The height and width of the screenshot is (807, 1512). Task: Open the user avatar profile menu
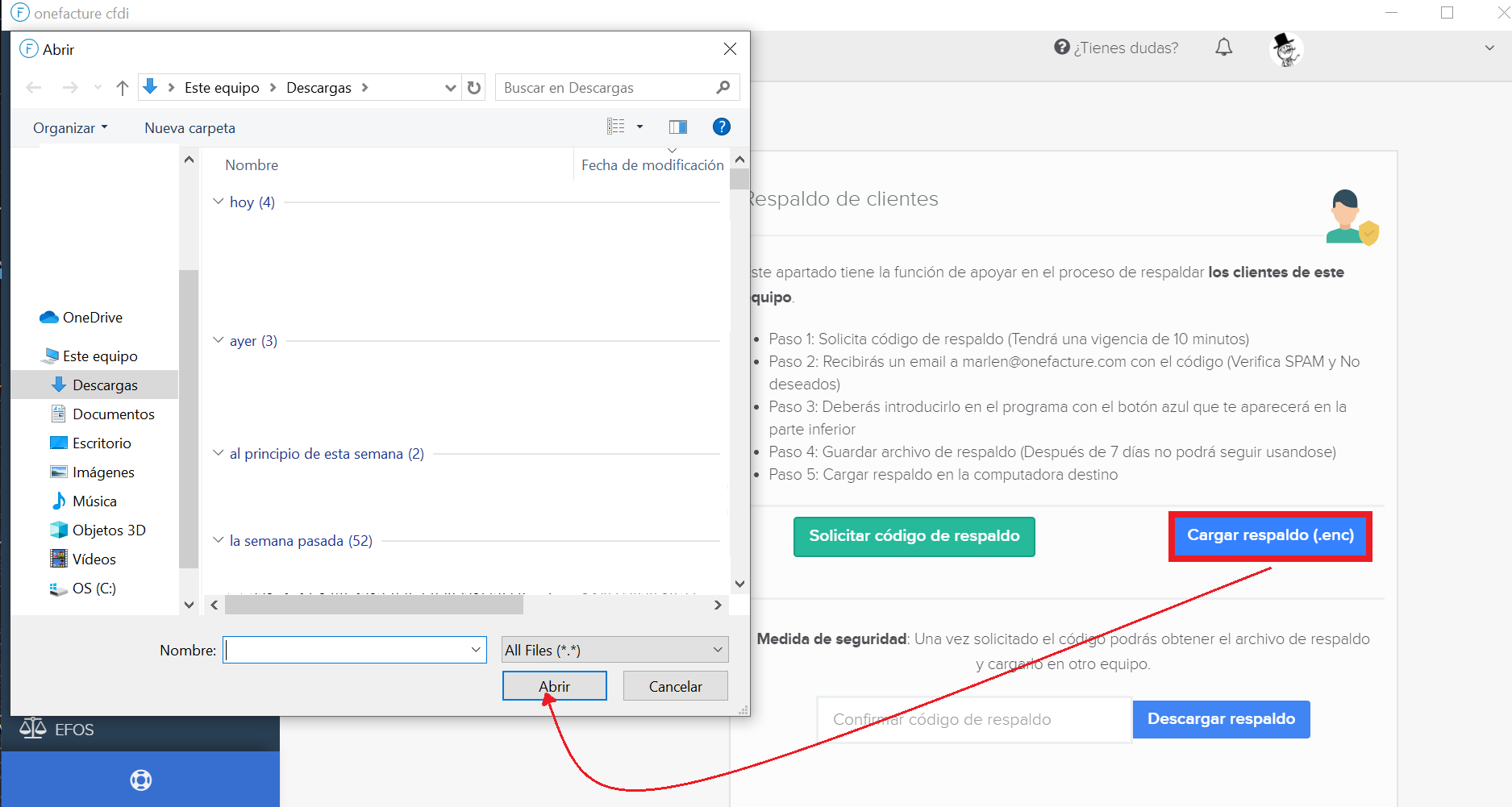[1285, 49]
